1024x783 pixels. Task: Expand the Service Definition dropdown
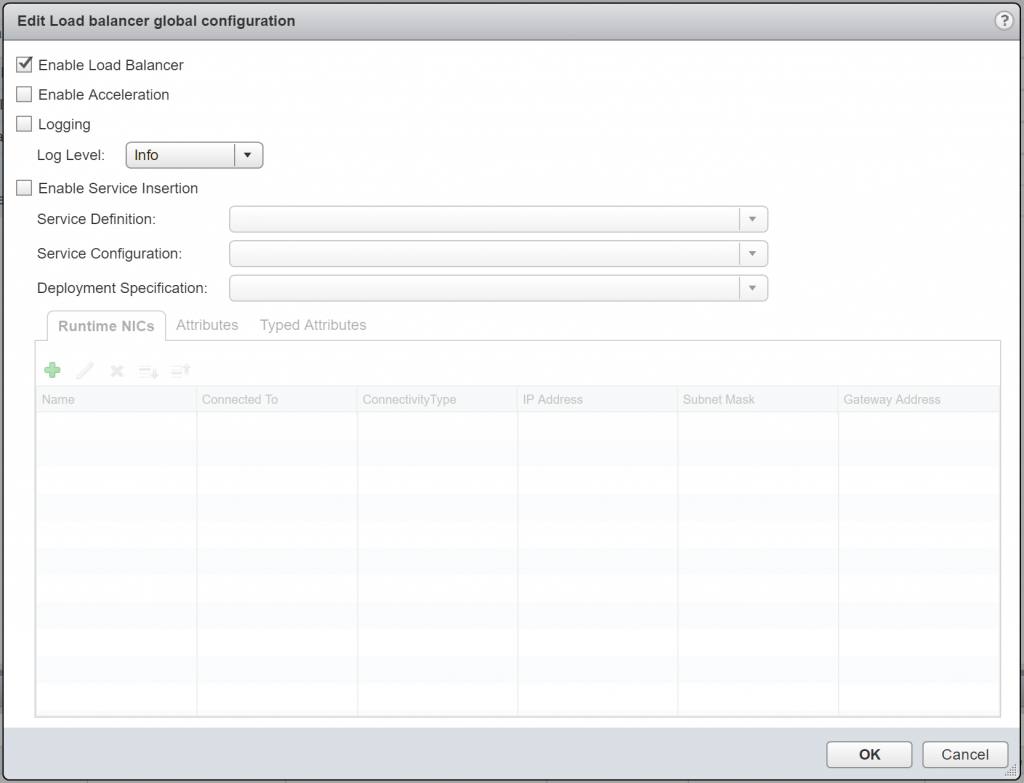pos(753,219)
